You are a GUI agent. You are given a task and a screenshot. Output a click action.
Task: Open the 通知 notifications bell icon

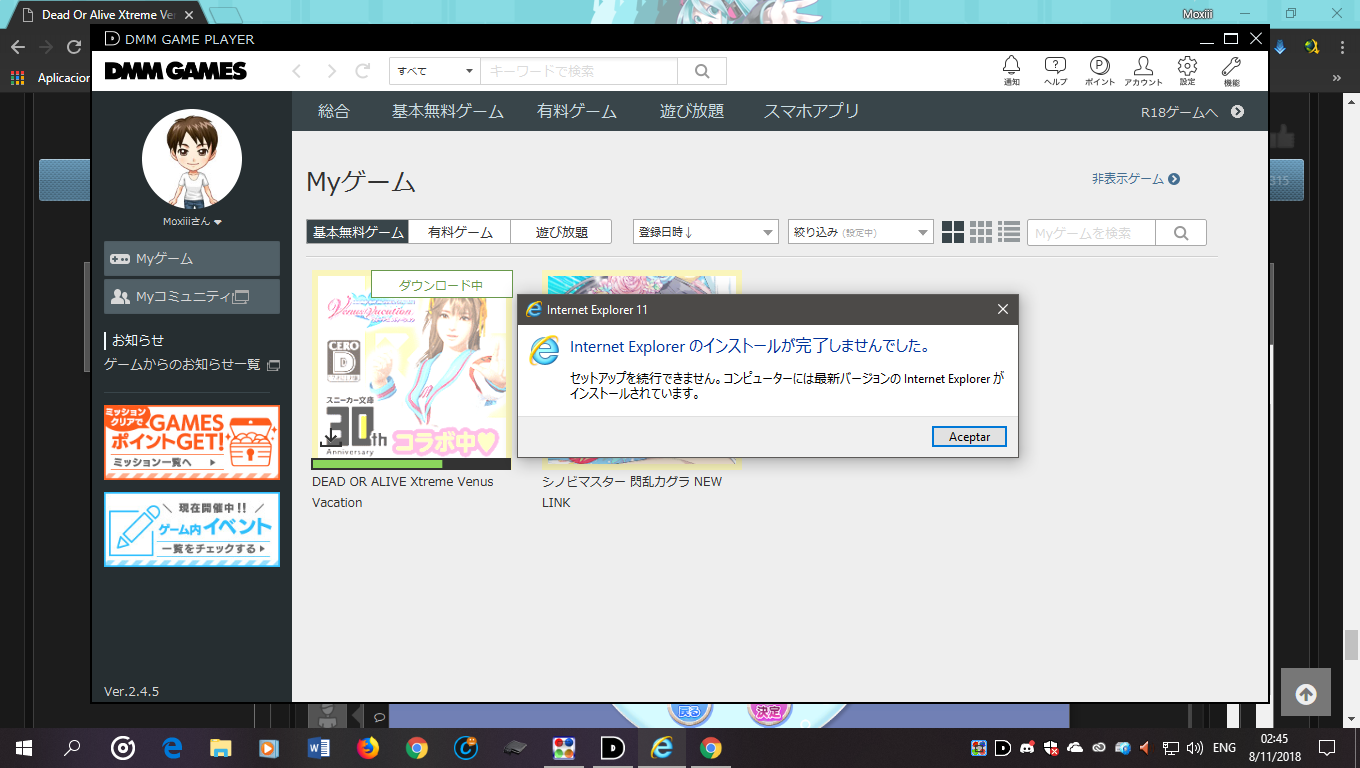click(x=1012, y=70)
